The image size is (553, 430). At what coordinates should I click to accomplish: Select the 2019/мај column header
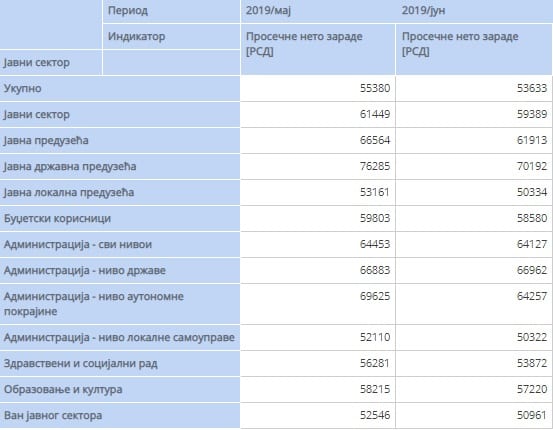(x=318, y=11)
